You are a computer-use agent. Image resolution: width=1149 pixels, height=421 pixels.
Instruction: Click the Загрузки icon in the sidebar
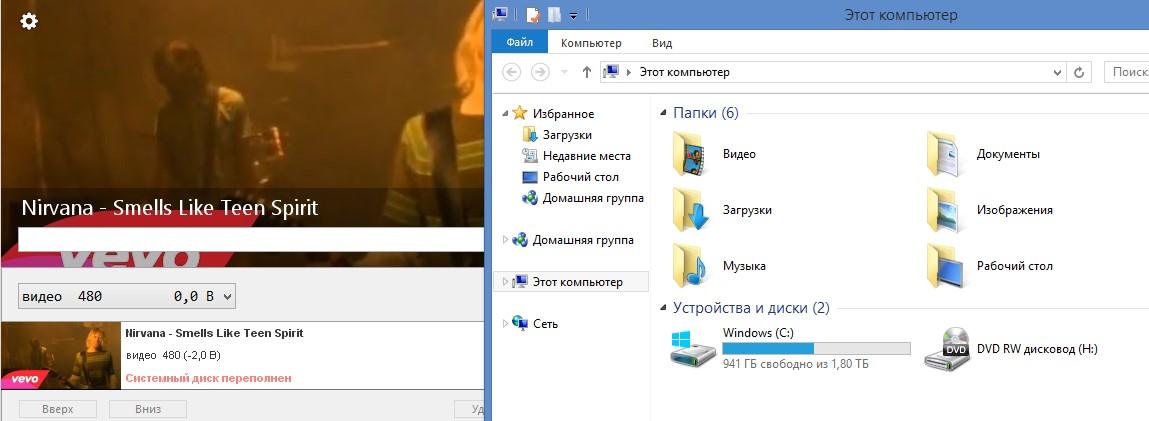530,135
